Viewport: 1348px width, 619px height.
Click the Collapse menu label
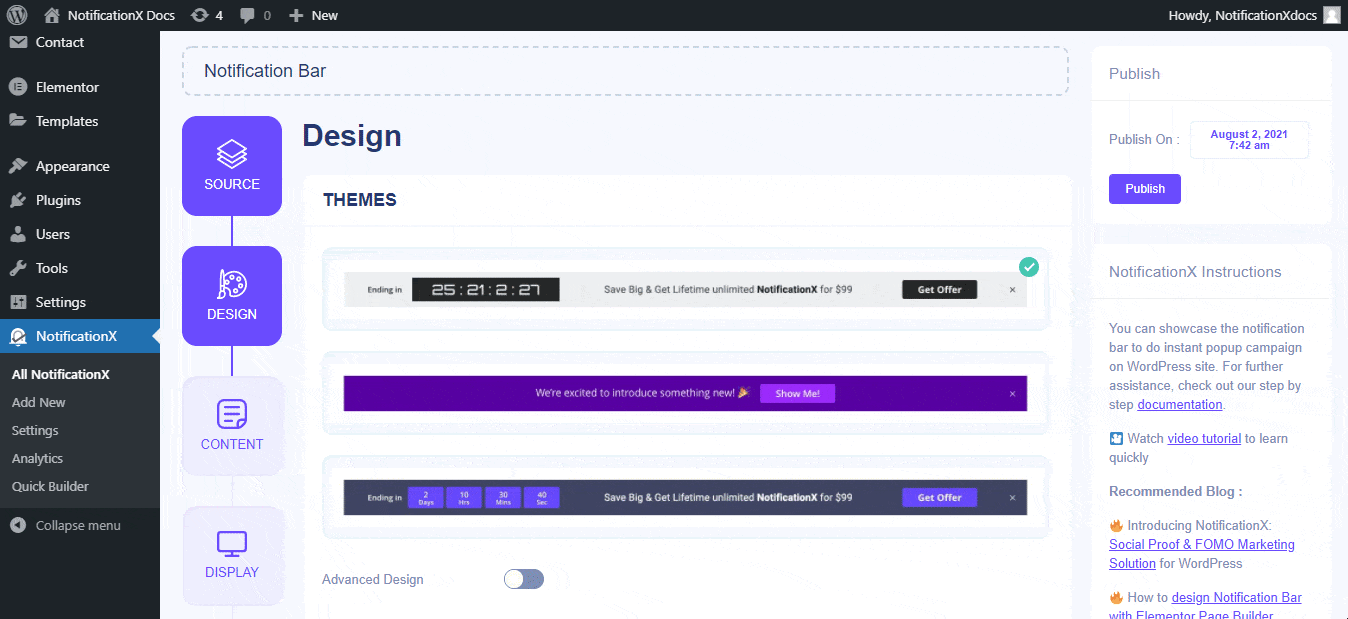tap(78, 525)
